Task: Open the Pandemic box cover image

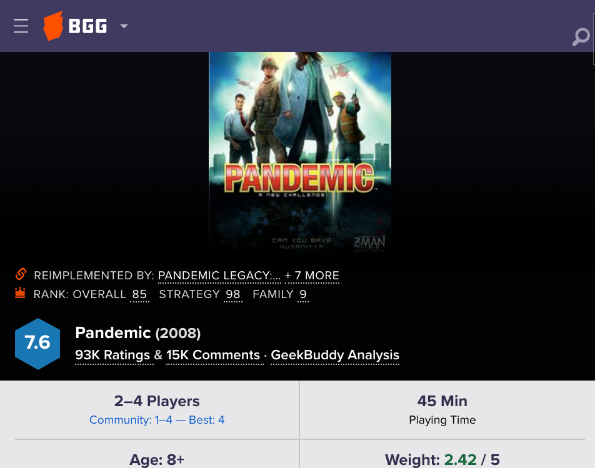Action: 300,152
